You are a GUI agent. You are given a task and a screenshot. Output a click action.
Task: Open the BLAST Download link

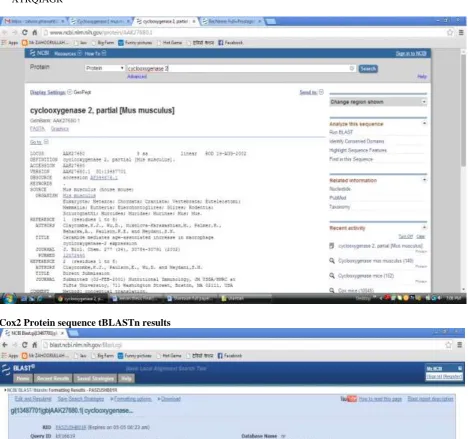(171, 399)
